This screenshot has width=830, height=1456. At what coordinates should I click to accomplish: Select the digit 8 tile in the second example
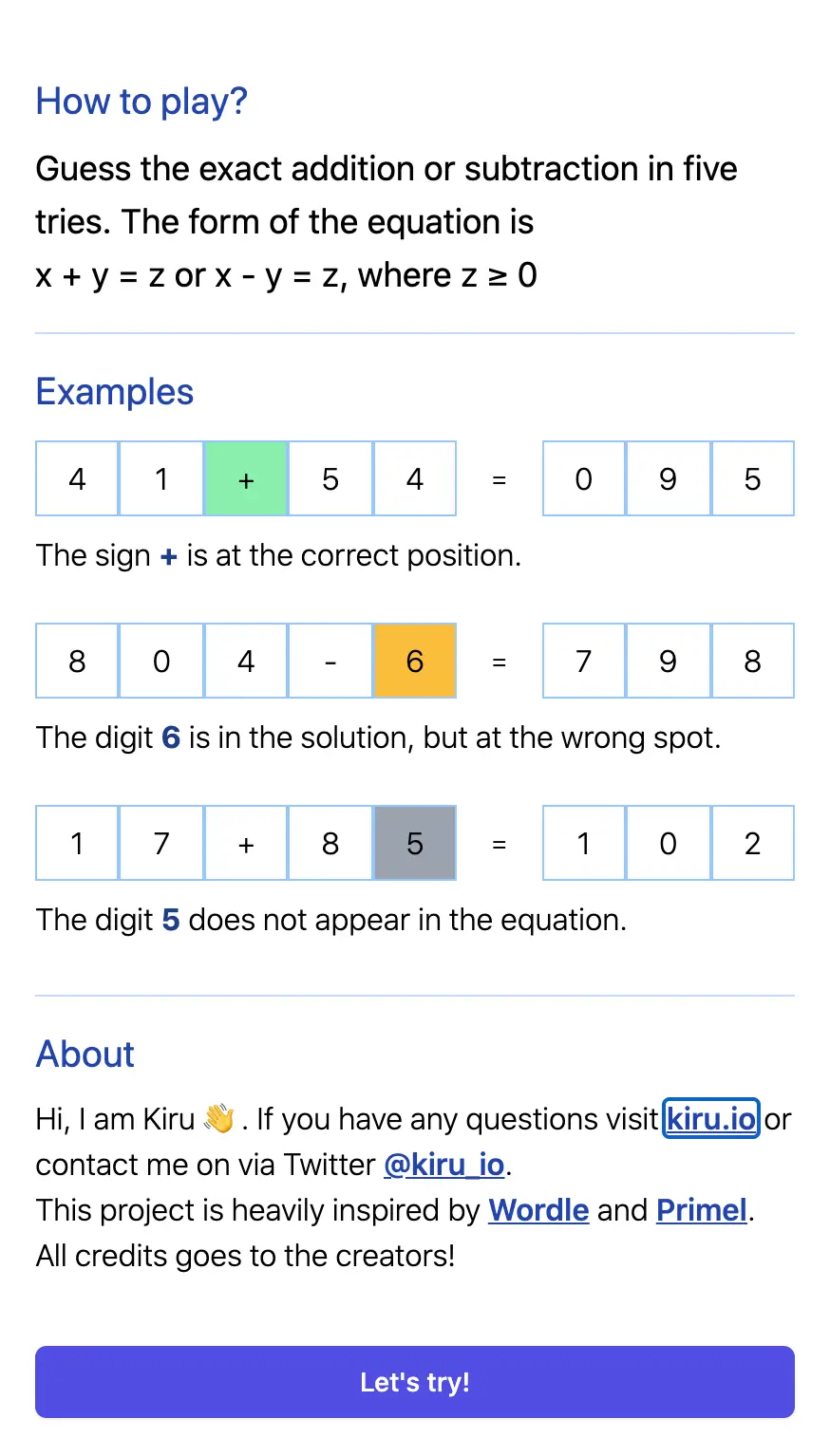click(76, 661)
